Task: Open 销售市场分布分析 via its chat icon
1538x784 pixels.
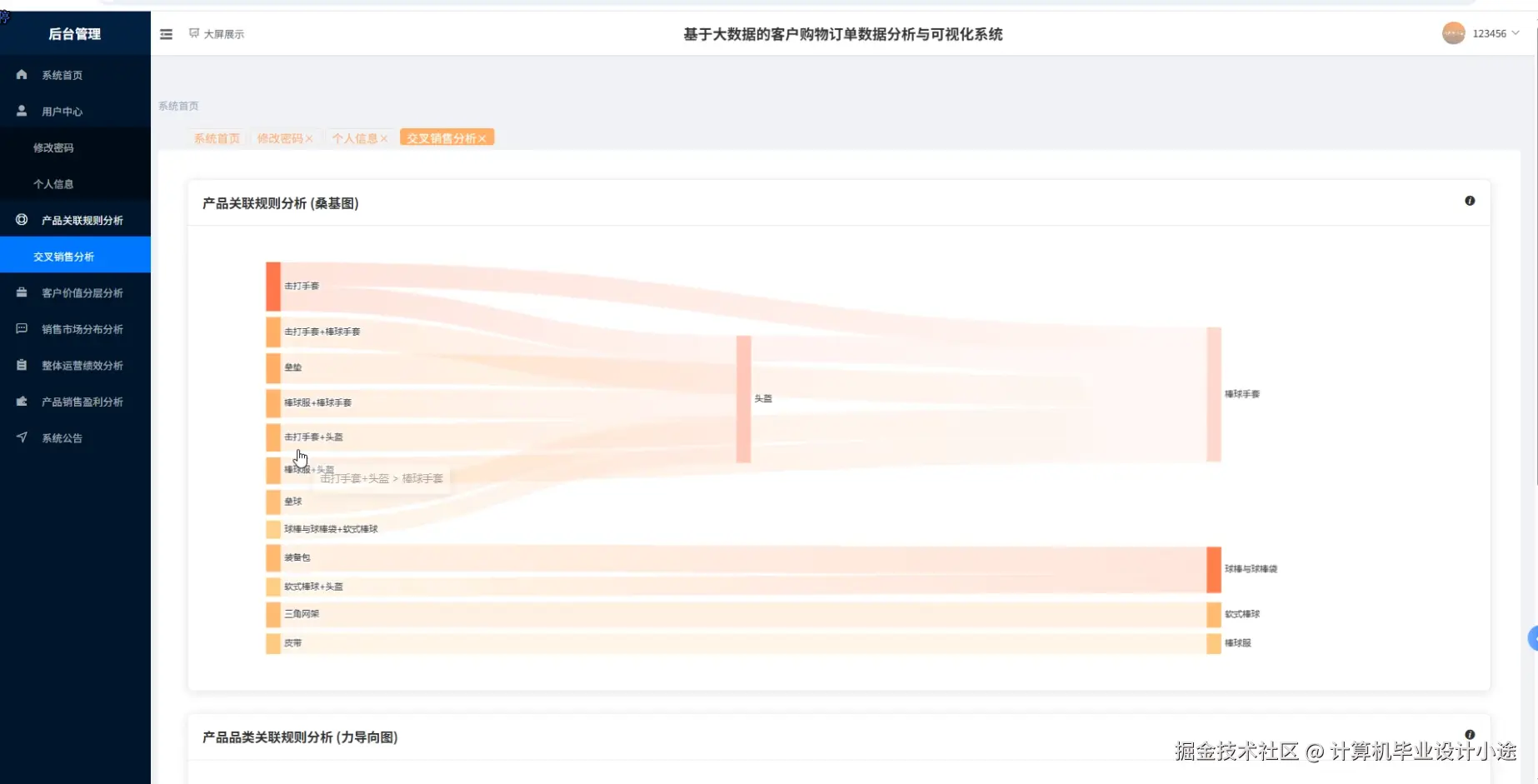Action: 20,328
